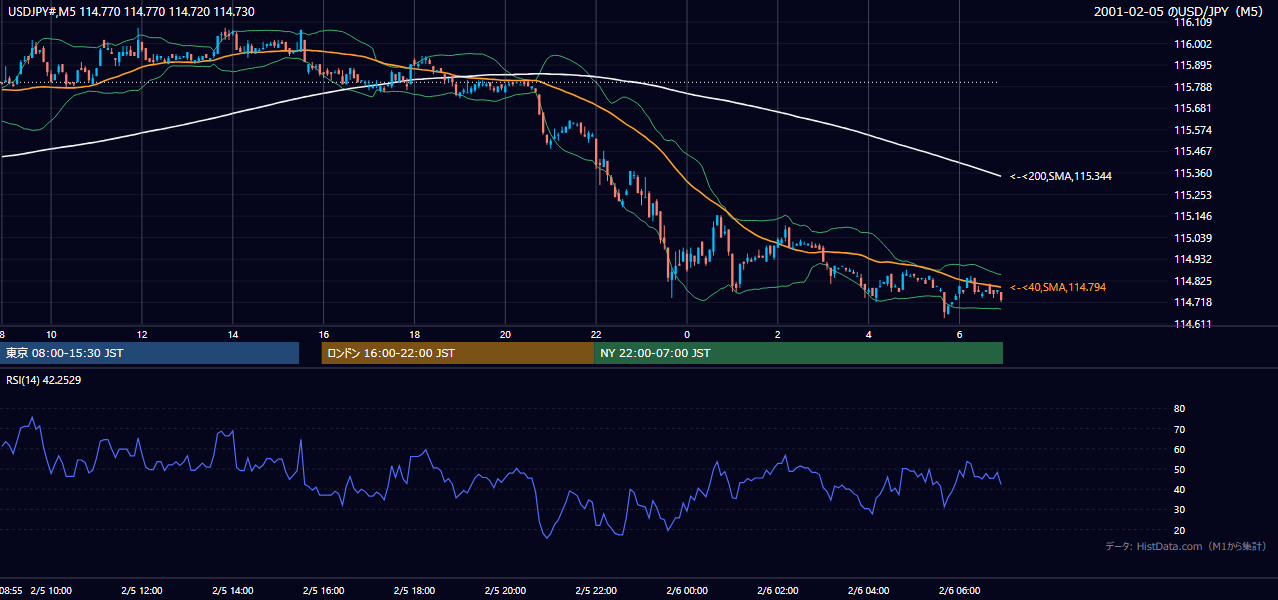Click RSI scale value 20 on right axis

coord(1179,530)
